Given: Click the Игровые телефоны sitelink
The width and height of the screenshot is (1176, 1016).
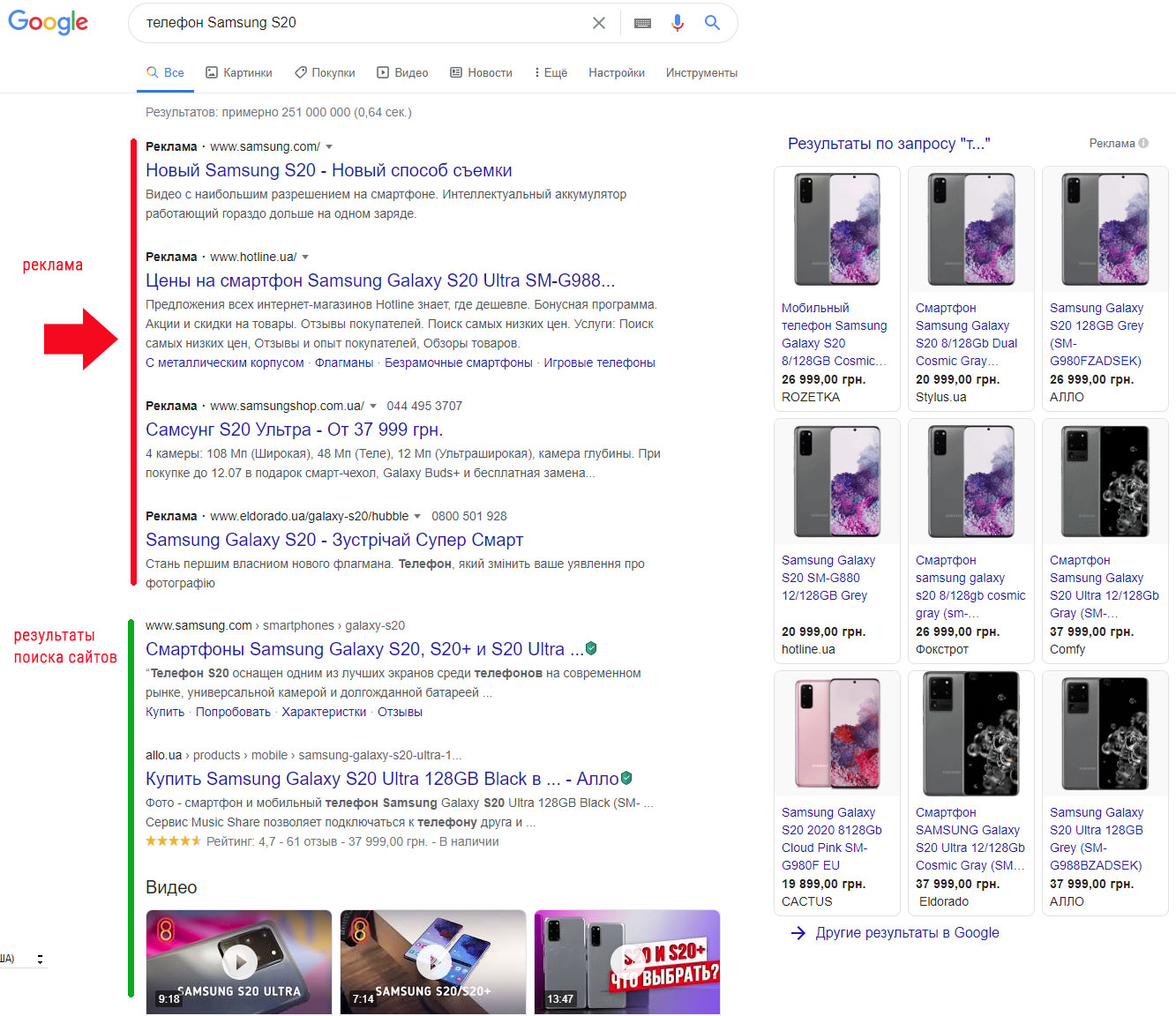Looking at the screenshot, I should 599,362.
